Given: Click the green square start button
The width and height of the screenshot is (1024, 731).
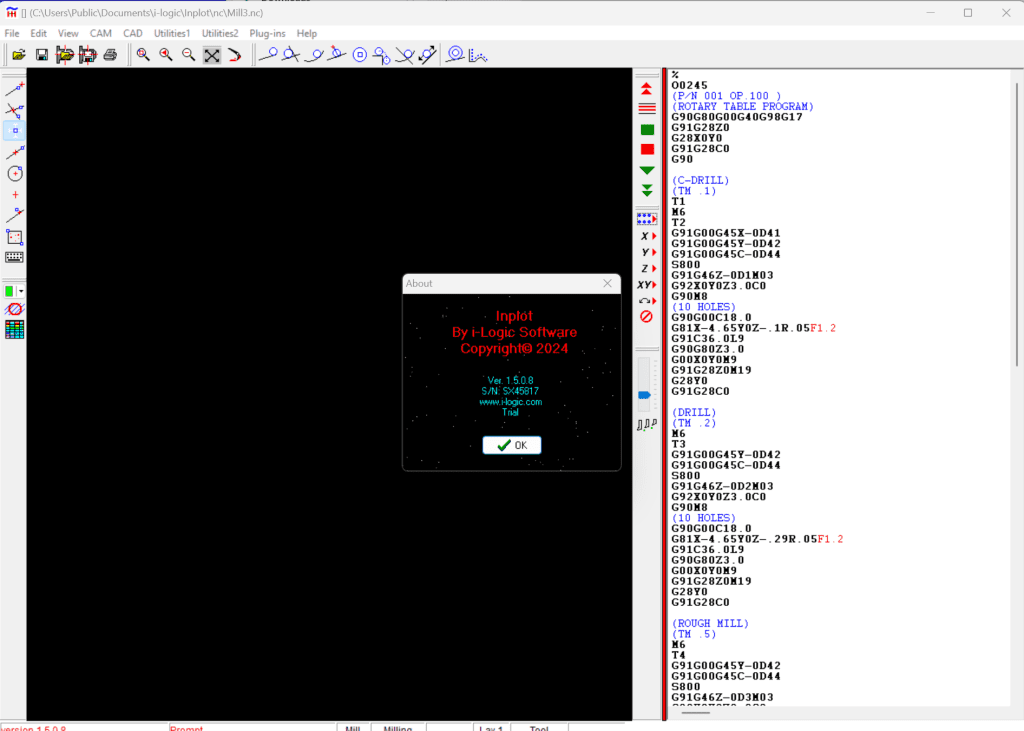Looking at the screenshot, I should pyautogui.click(x=647, y=130).
